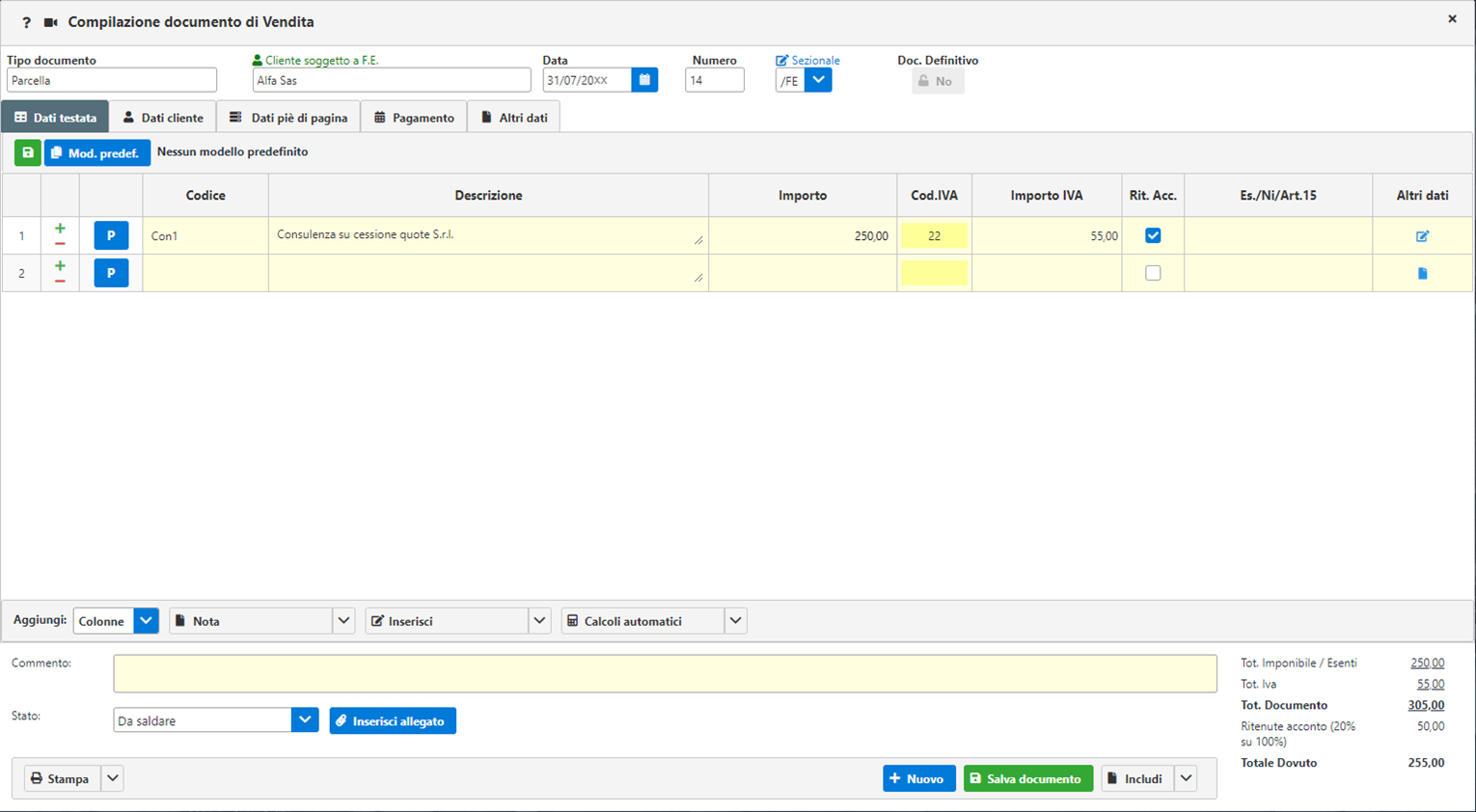
Task: Click the Cod.IVA cell 22
Action: 934,235
